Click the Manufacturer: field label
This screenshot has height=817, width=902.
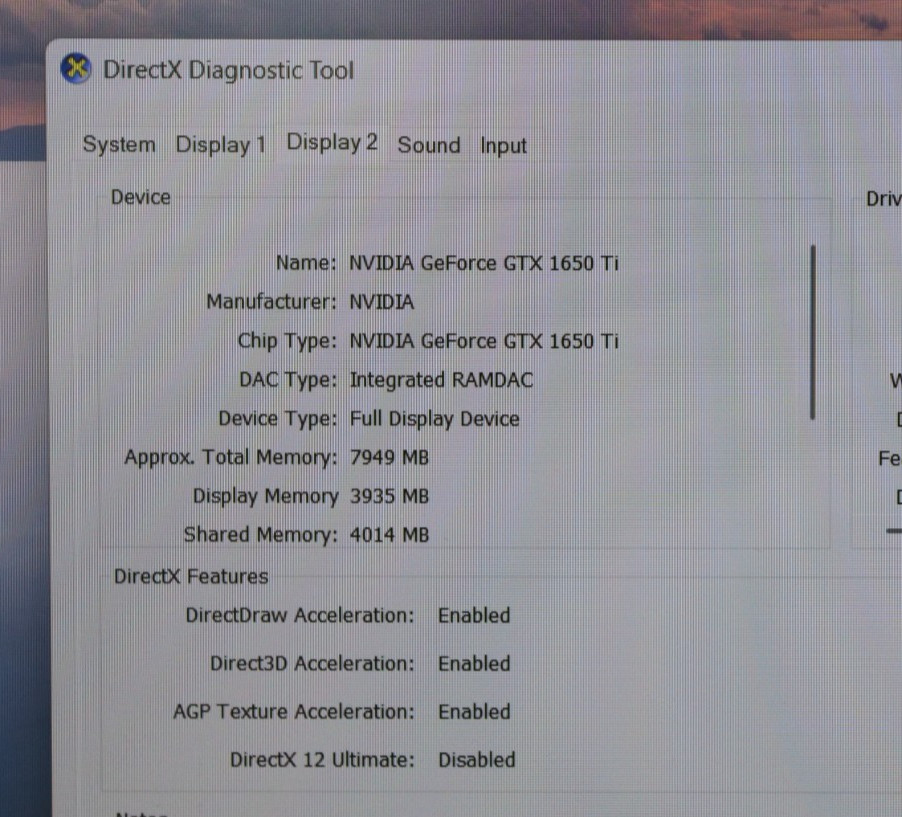(x=272, y=301)
